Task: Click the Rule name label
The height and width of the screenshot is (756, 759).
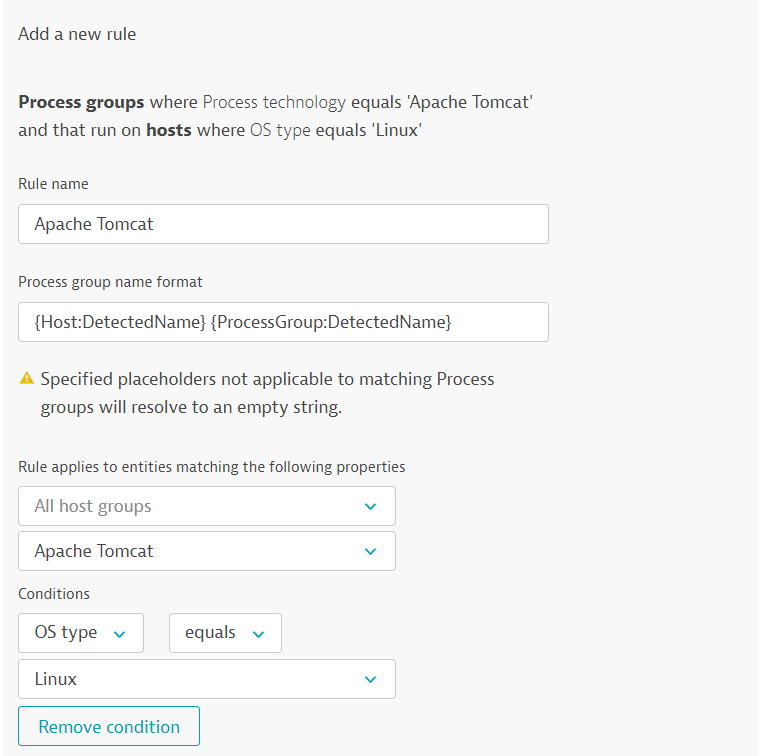Action: 53,184
